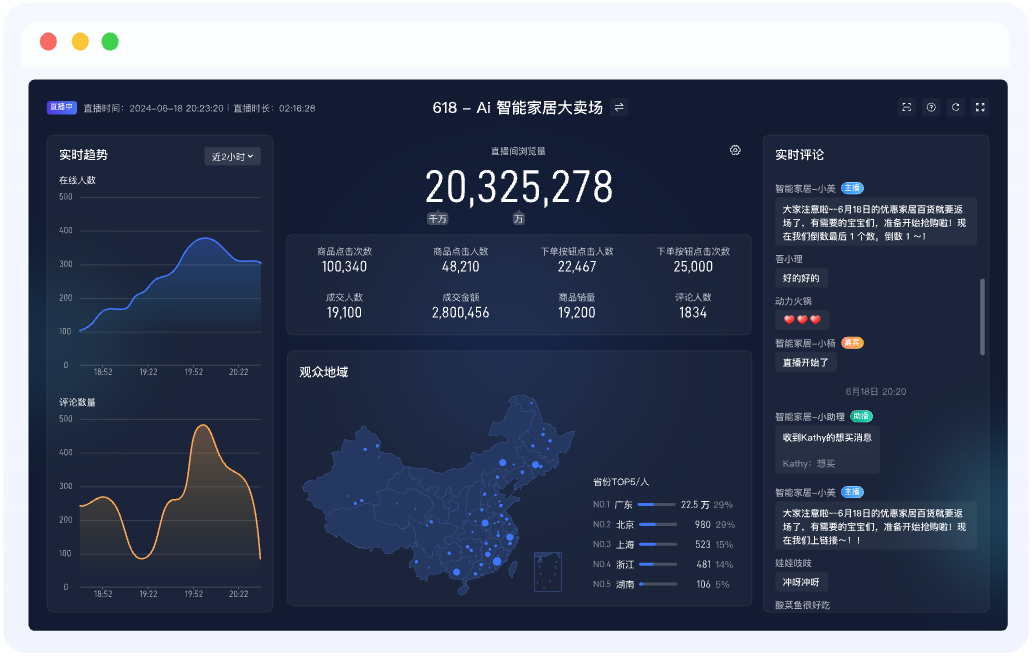Select the 商品点击次数 metric tile
1032x656 pixels.
[344, 260]
